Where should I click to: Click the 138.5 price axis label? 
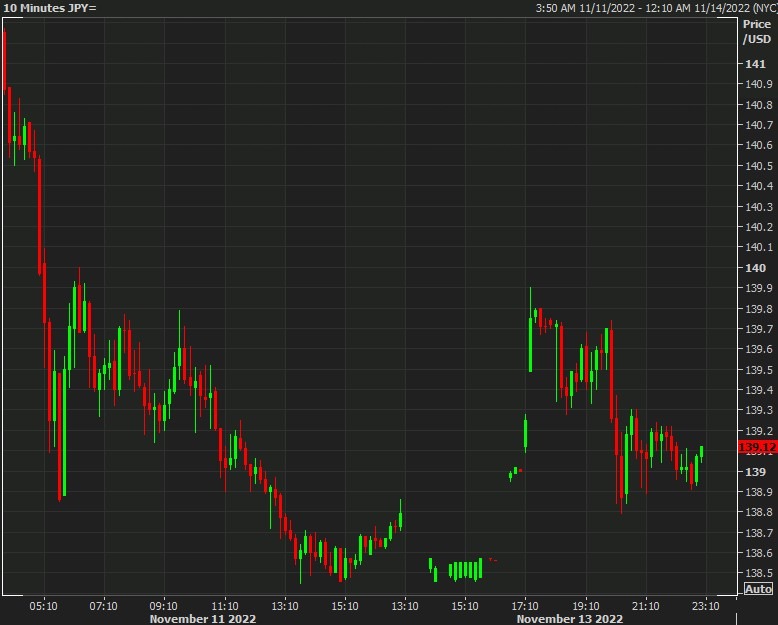(x=759, y=573)
